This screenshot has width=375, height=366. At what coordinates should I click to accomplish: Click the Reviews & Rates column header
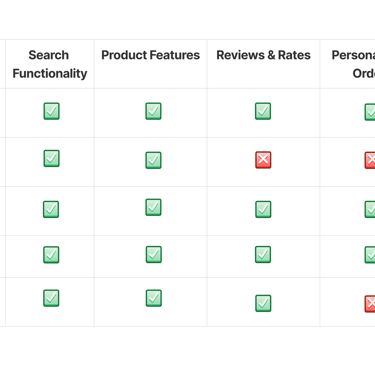tap(263, 55)
